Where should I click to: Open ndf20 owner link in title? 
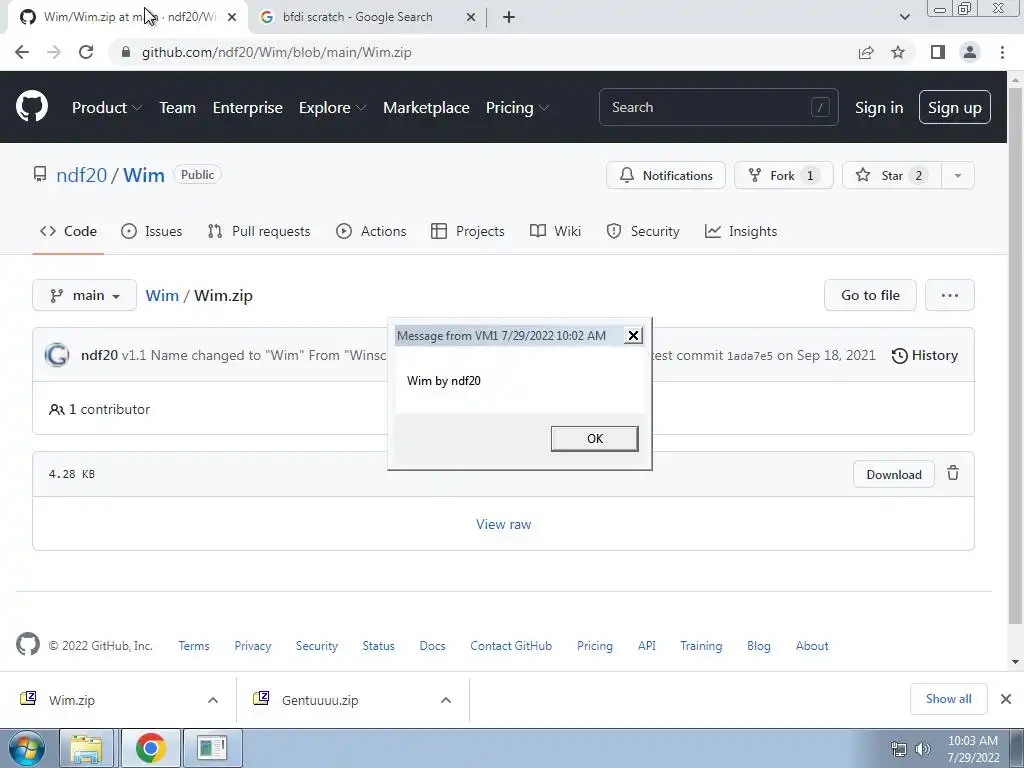(x=81, y=175)
